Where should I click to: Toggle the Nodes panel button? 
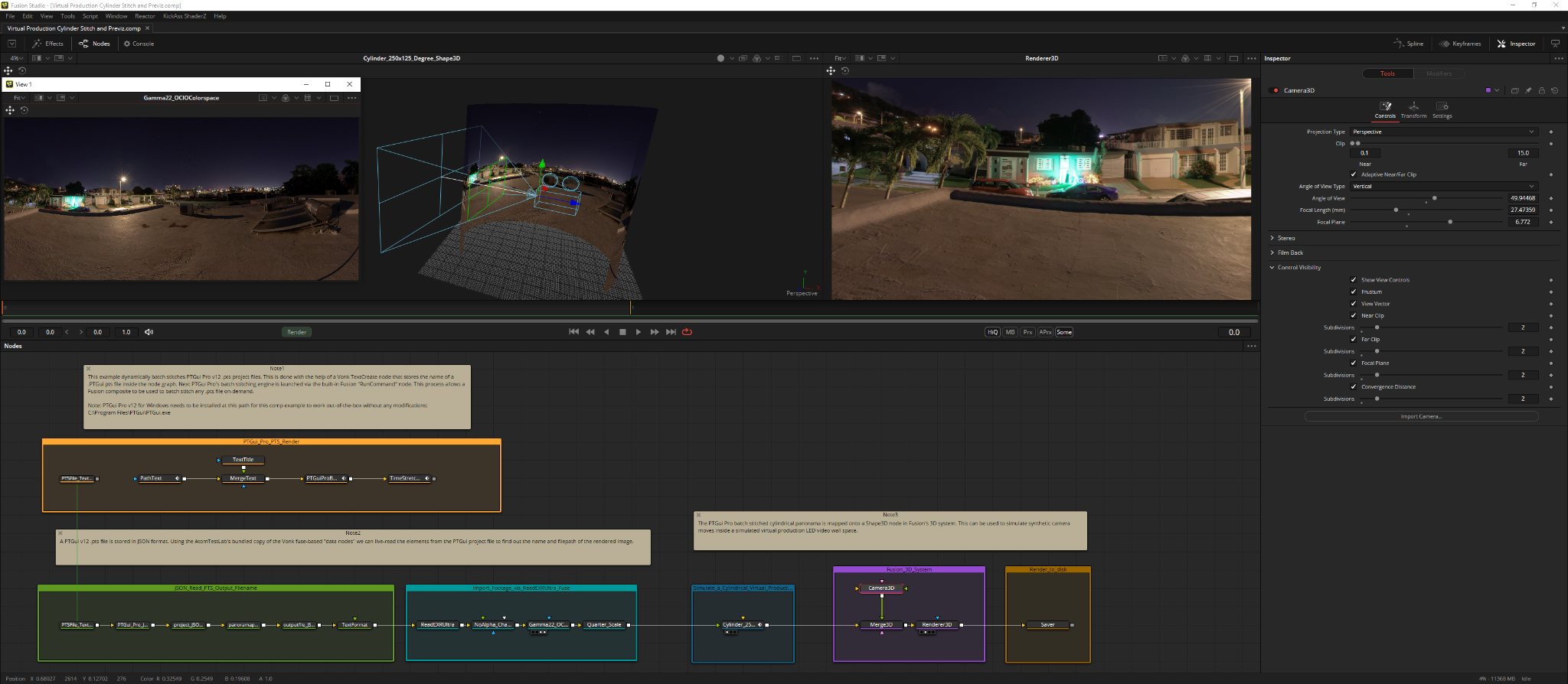click(95, 44)
